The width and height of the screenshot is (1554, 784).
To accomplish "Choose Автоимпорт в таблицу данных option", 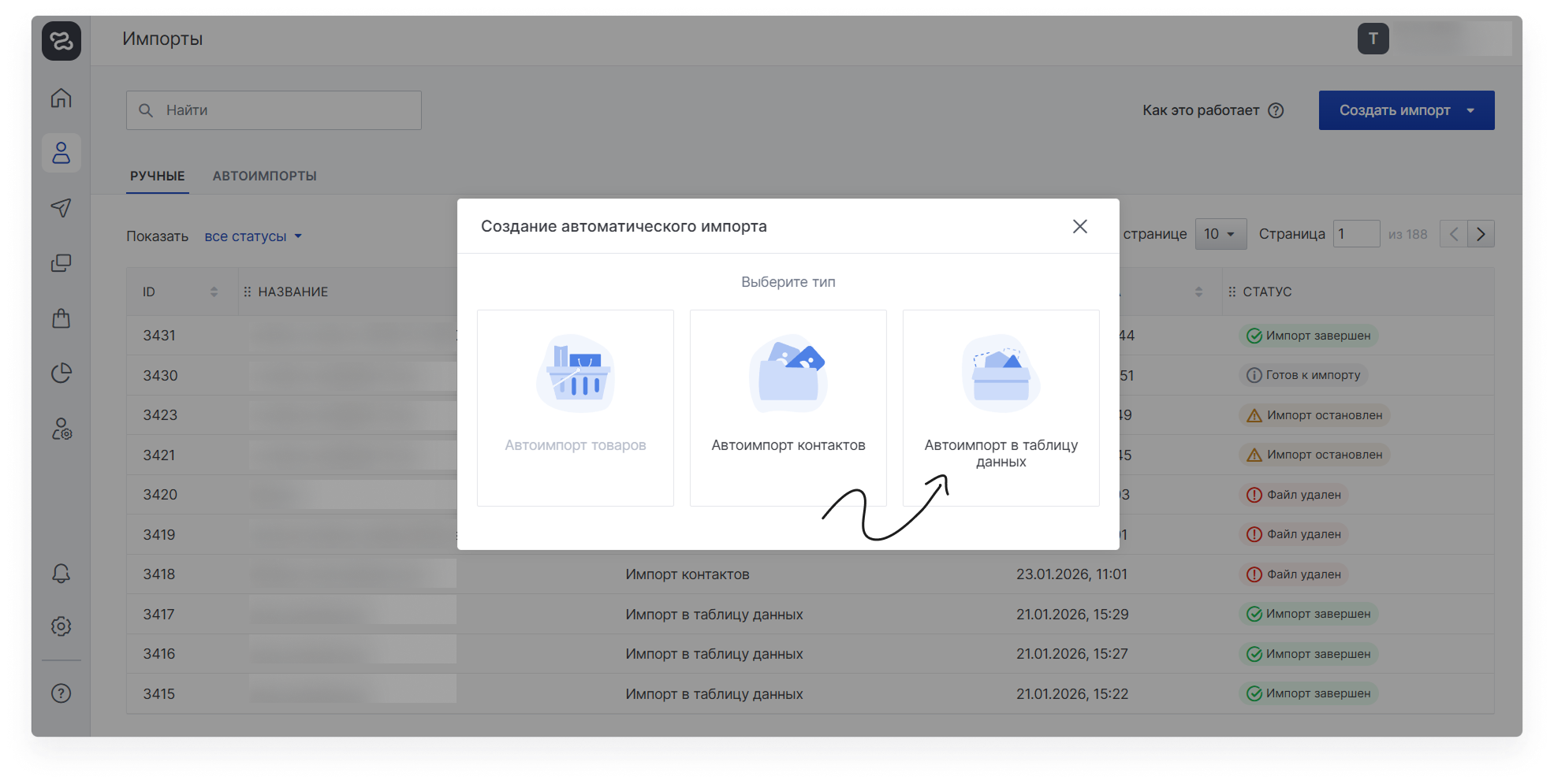I will 1001,407.
